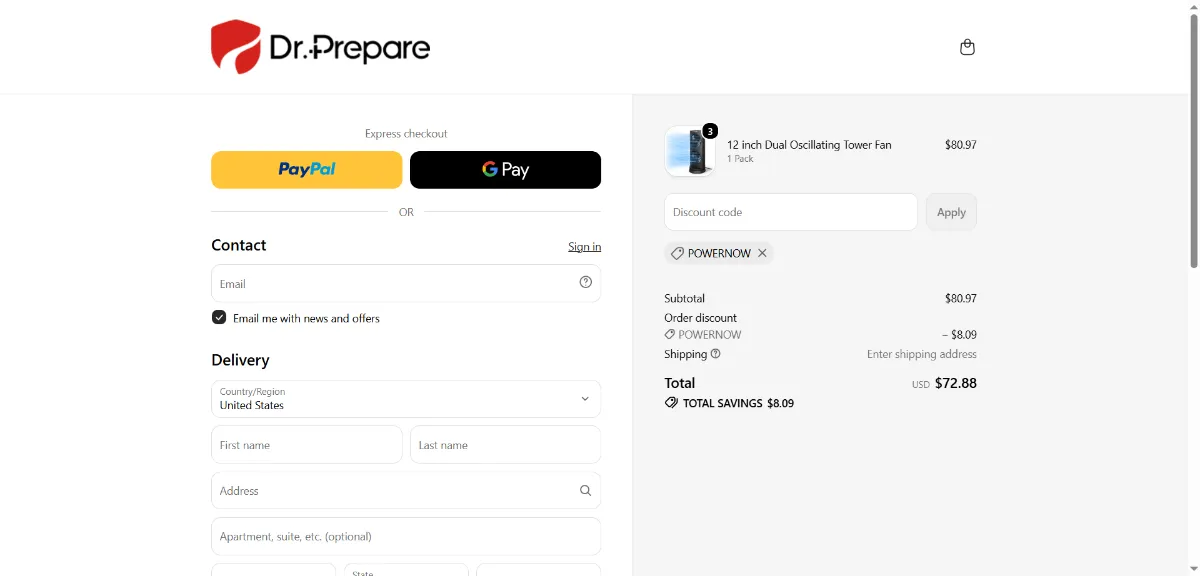Open the shopping cart icon in the header
Image resolution: width=1200 pixels, height=576 pixels.
click(967, 47)
